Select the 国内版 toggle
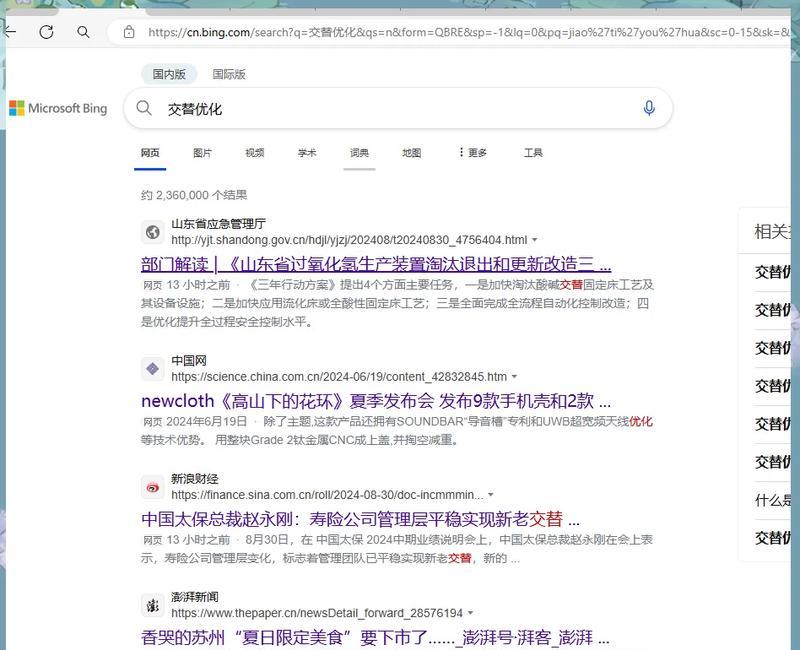Screen dimensions: 800x650 click(169, 74)
